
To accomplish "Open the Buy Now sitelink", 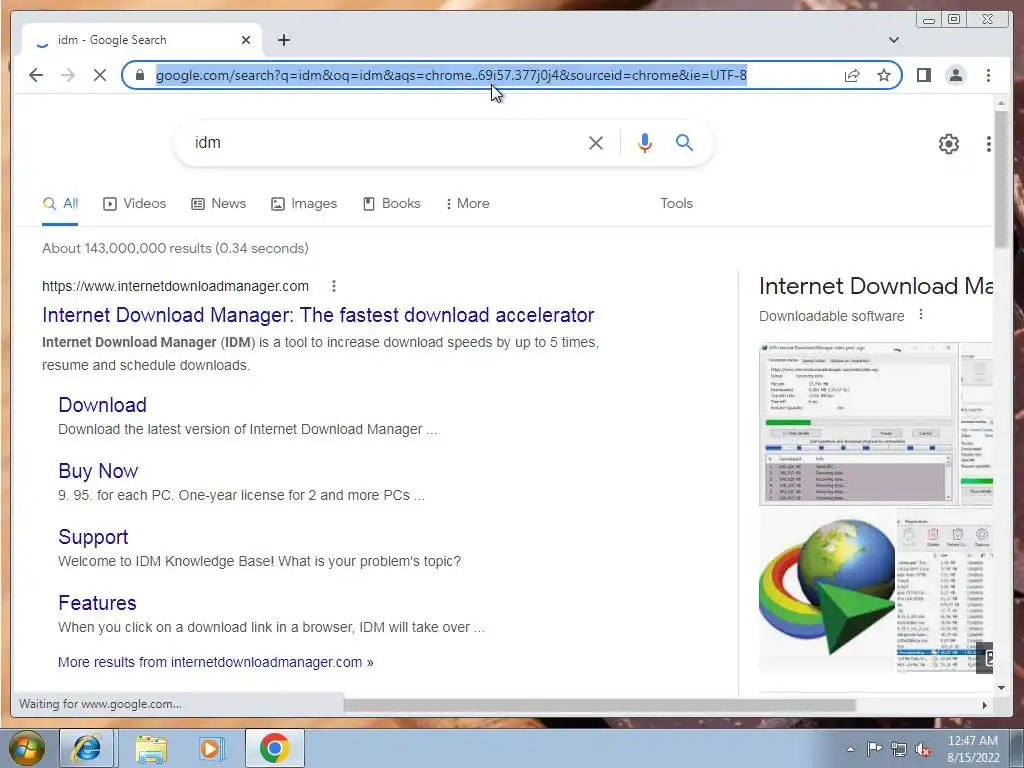I will (98, 471).
